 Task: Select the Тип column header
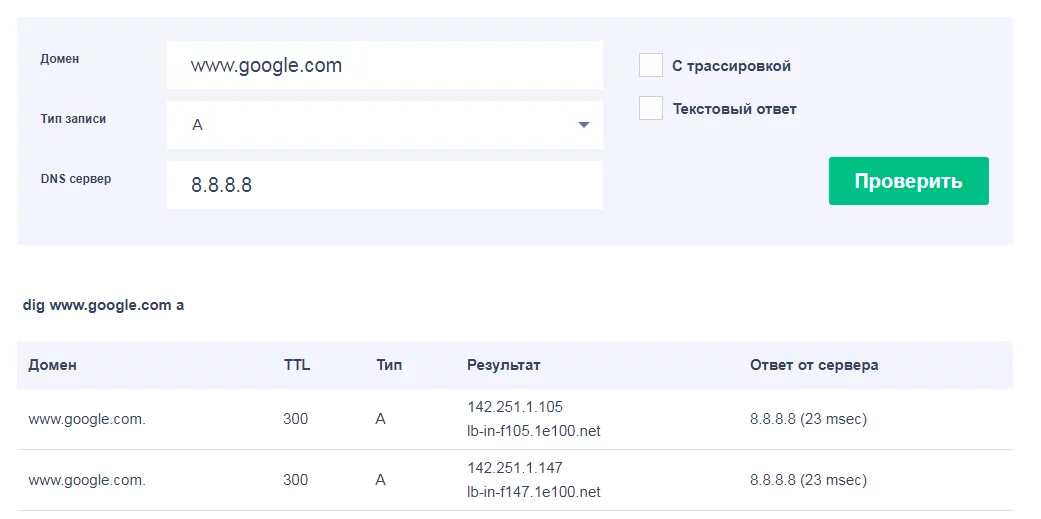click(x=388, y=365)
